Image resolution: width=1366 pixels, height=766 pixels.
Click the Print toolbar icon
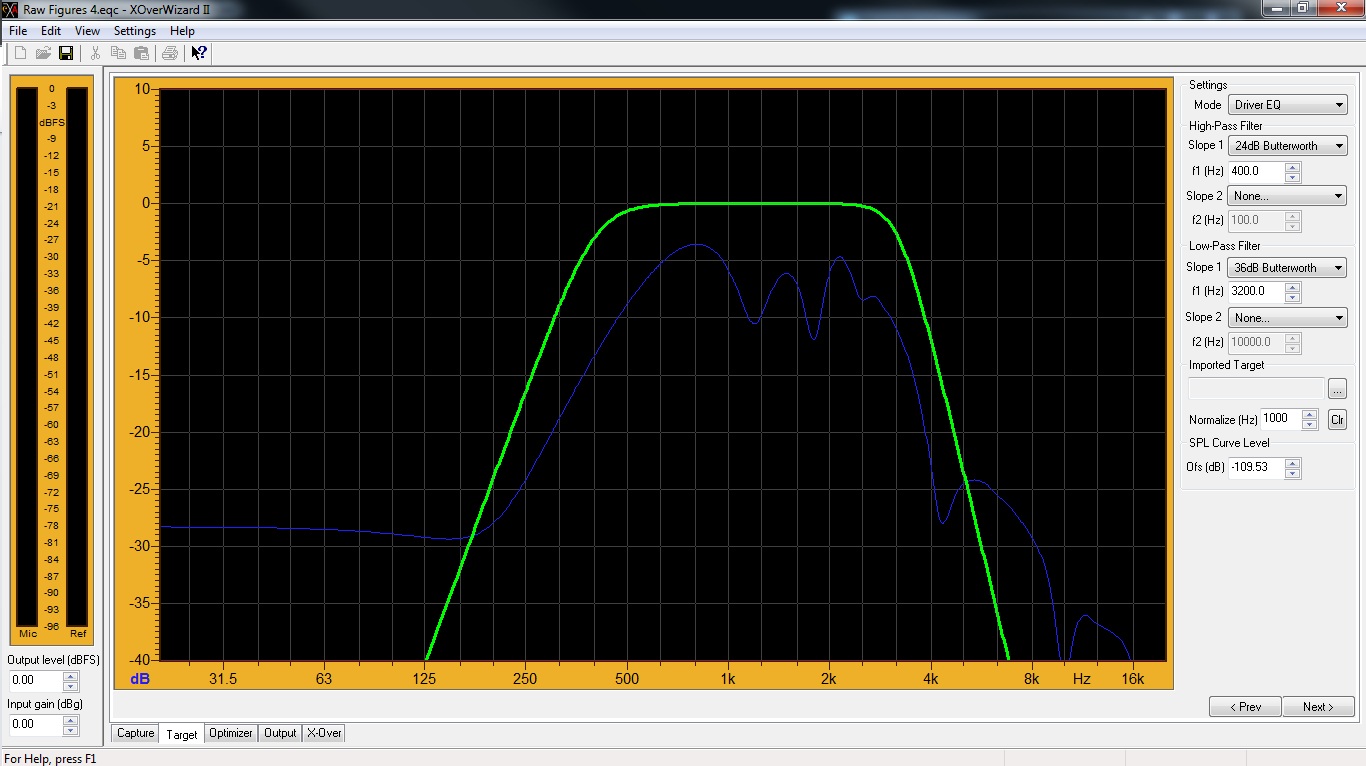pos(170,53)
